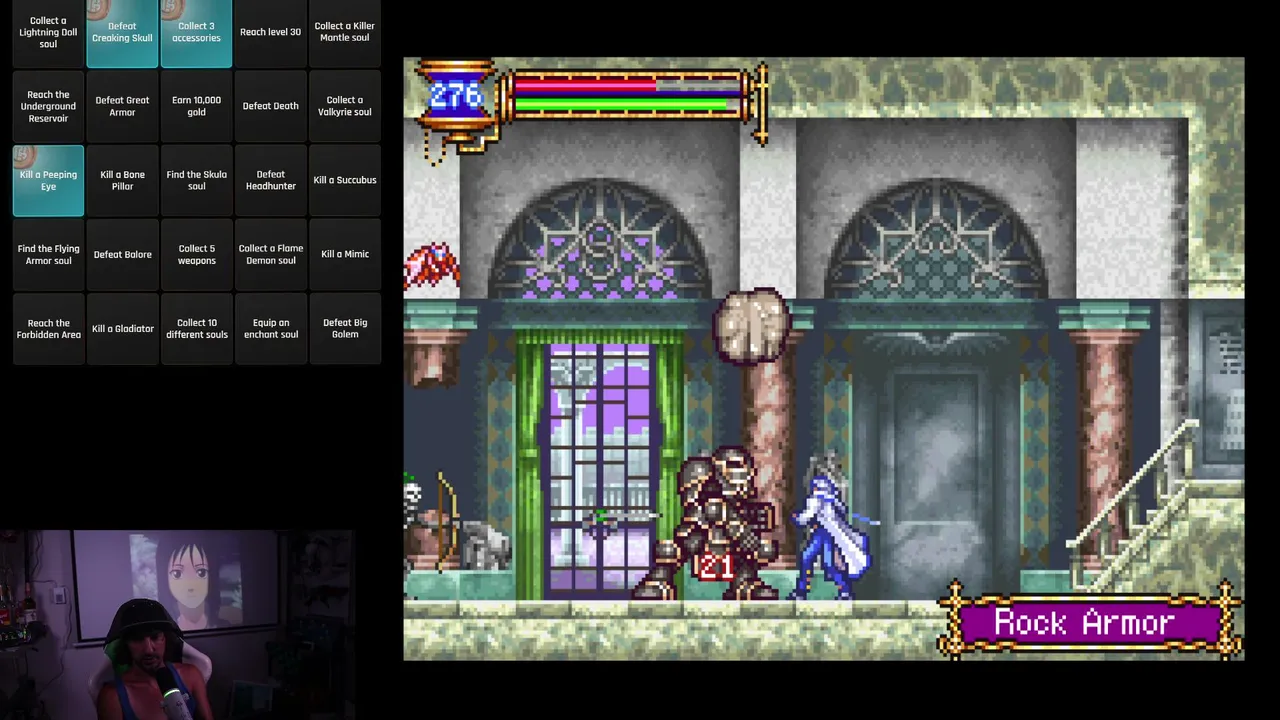Mark the Find the Flying Armor soul cell

(x=48, y=254)
